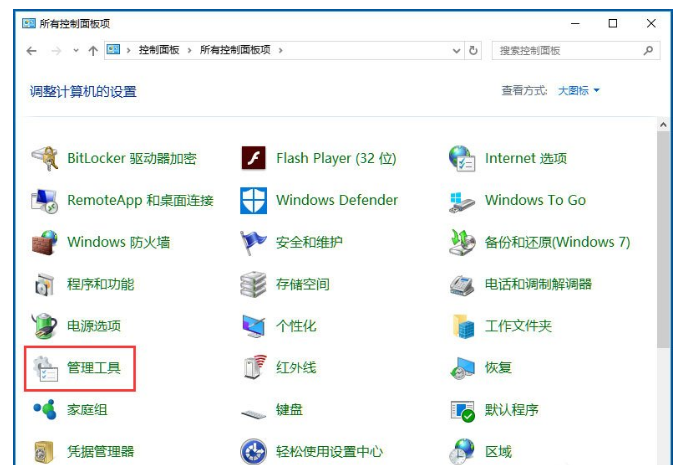Open the 红外线 infrared icon
Viewport: 681px width, 465px height.
coord(255,367)
